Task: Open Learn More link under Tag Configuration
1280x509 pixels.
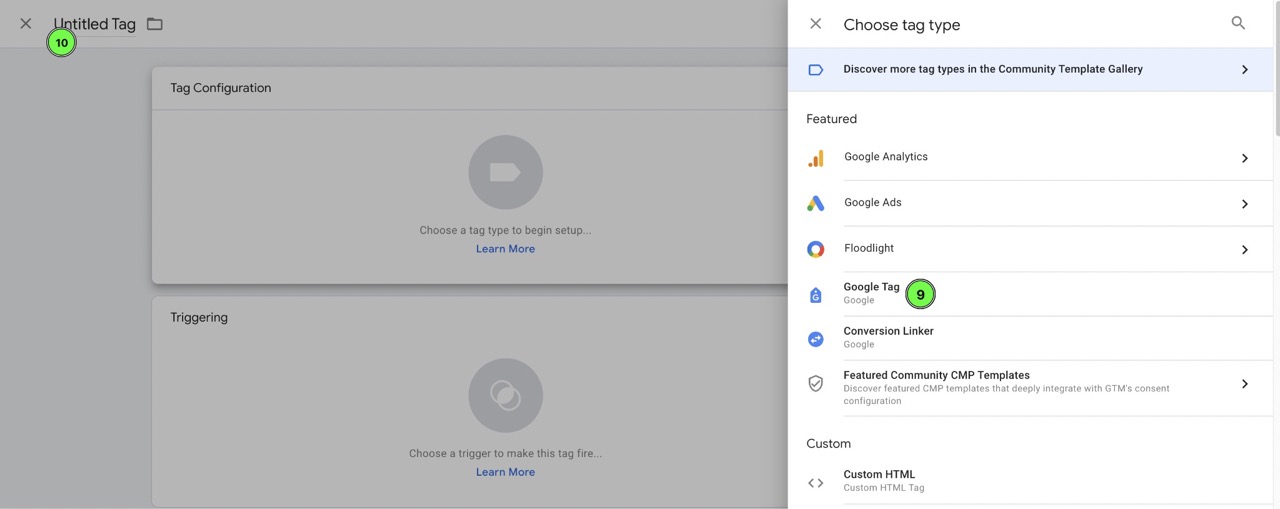Action: 505,249
